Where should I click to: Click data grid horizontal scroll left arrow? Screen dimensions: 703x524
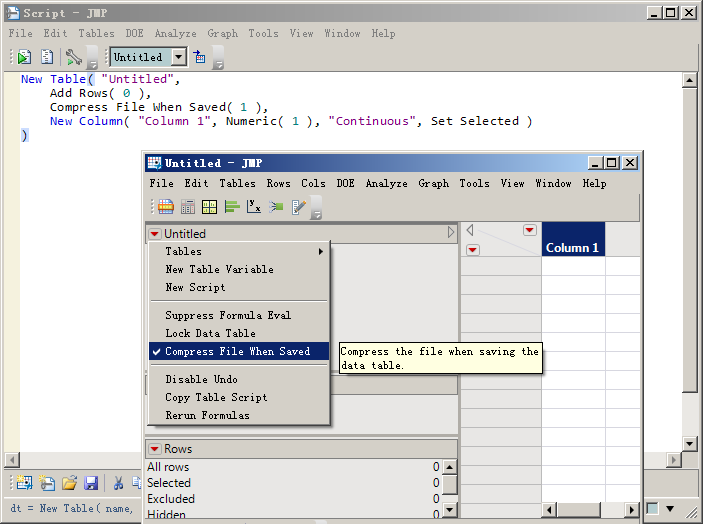[x=549, y=510]
